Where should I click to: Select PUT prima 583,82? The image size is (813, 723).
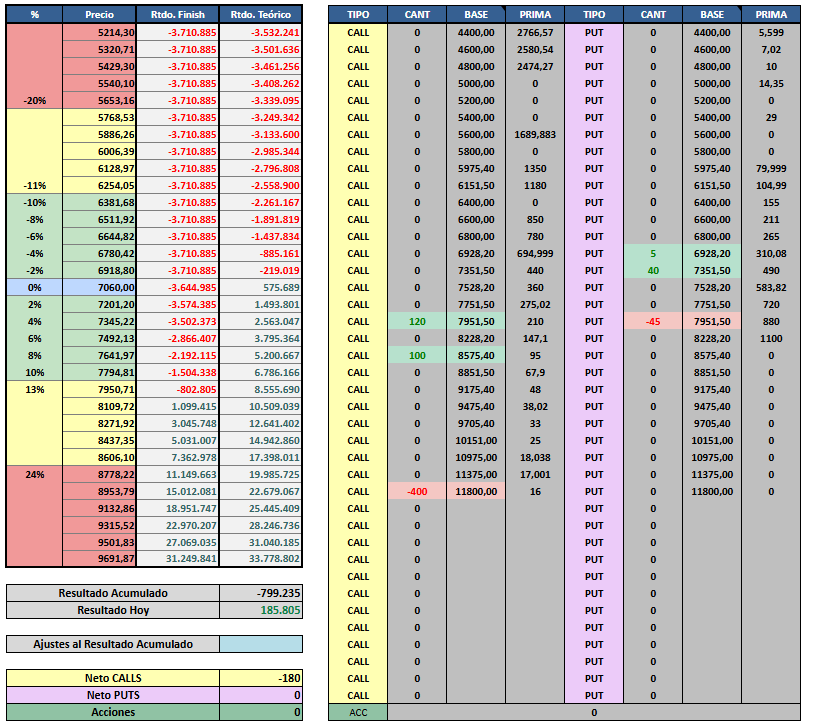[771, 287]
